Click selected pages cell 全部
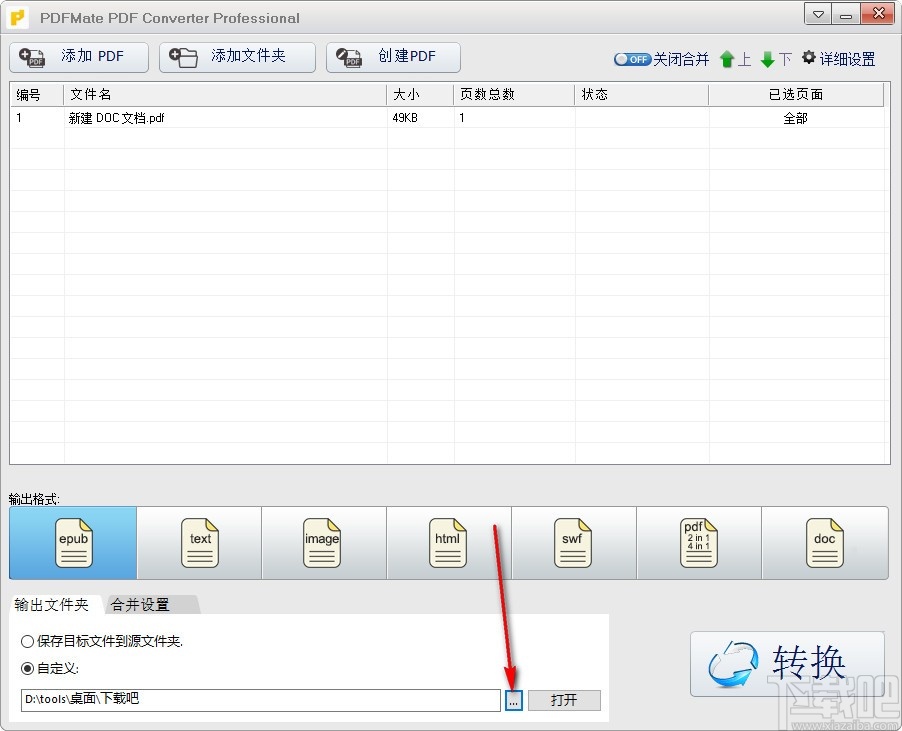This screenshot has height=731, width=902. [796, 118]
